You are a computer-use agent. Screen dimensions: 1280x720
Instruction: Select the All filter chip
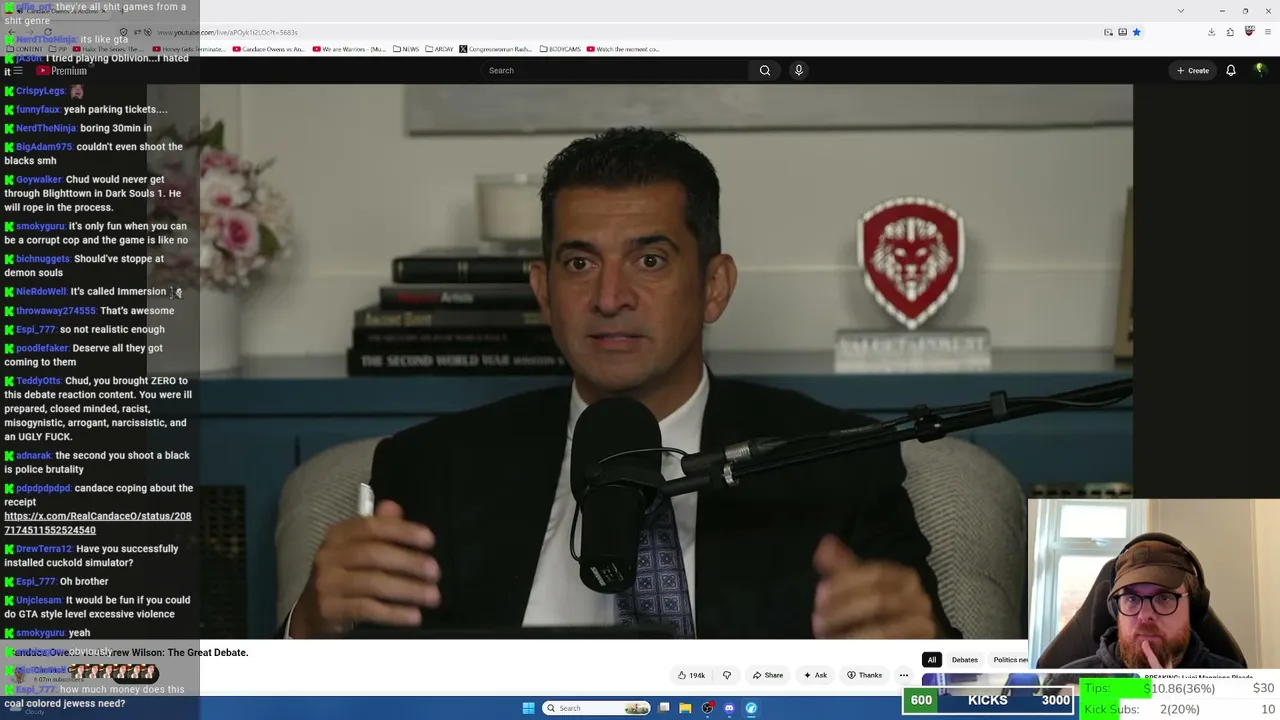click(931, 660)
